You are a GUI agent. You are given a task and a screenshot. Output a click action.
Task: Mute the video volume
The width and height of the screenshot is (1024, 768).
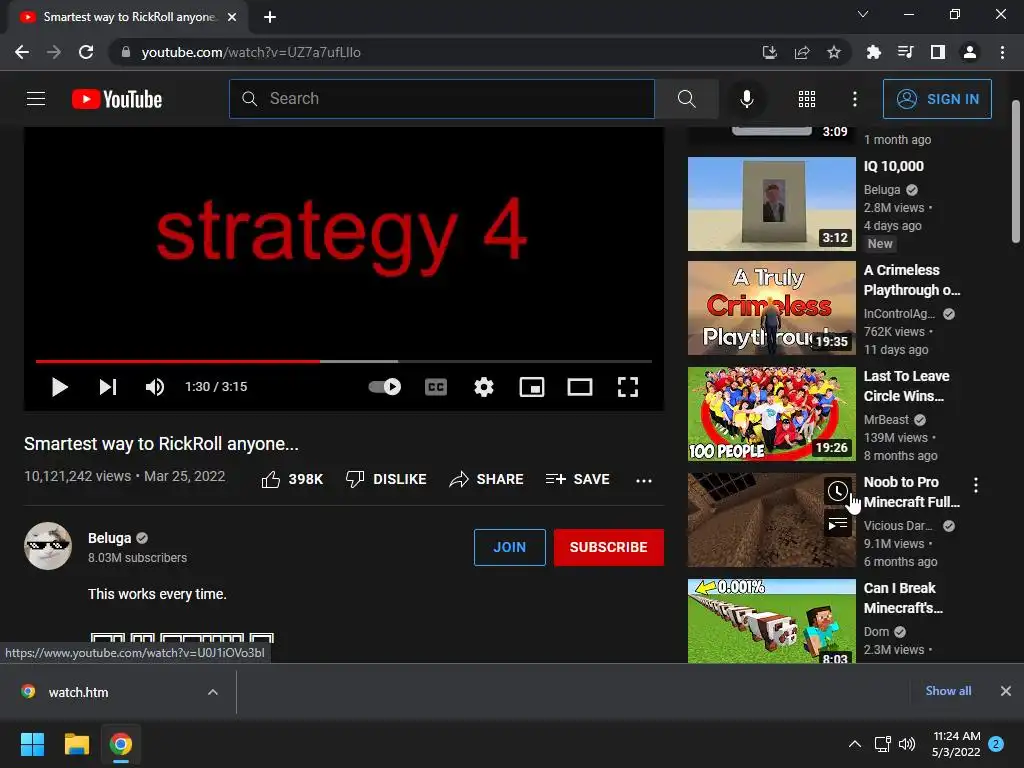click(x=154, y=387)
